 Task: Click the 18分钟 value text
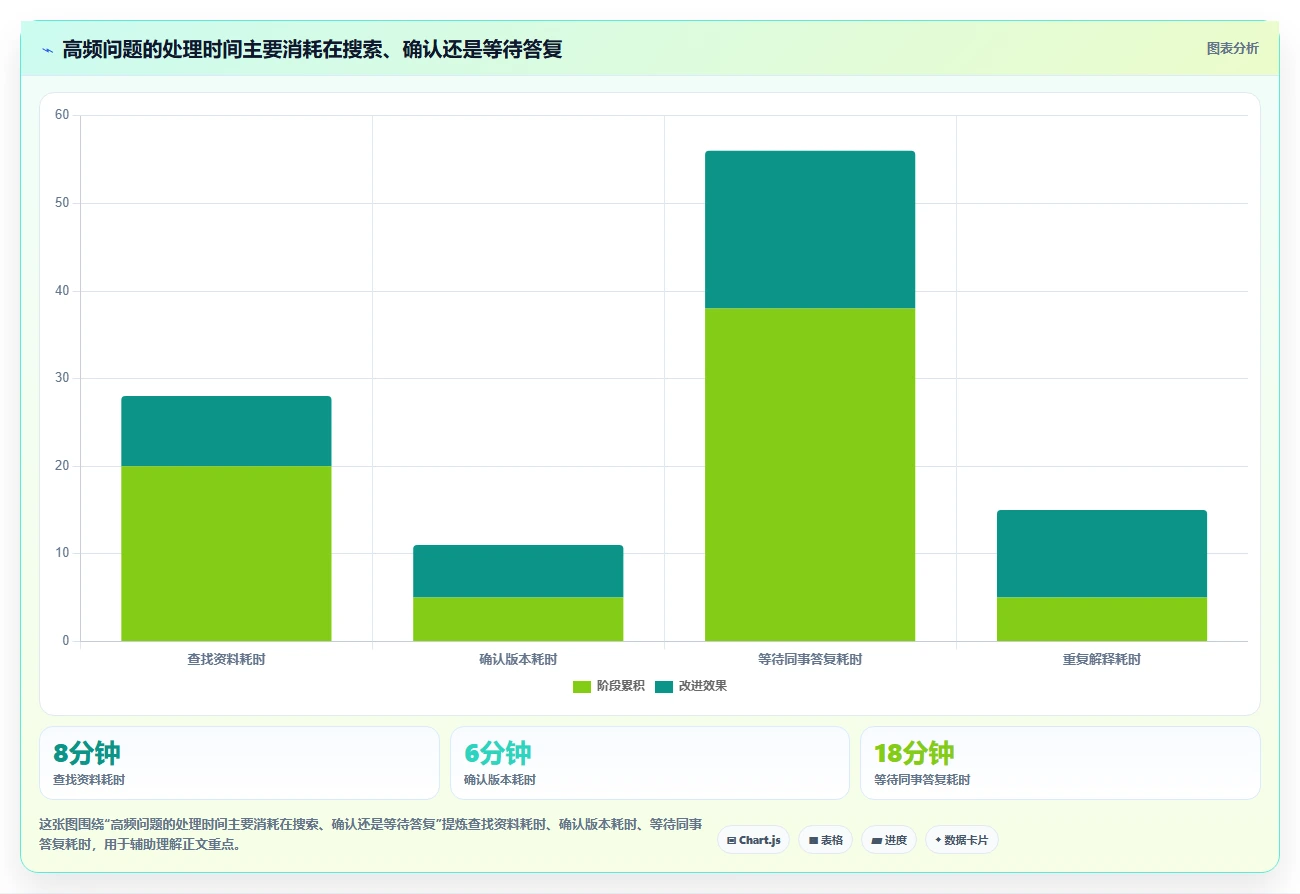[914, 752]
